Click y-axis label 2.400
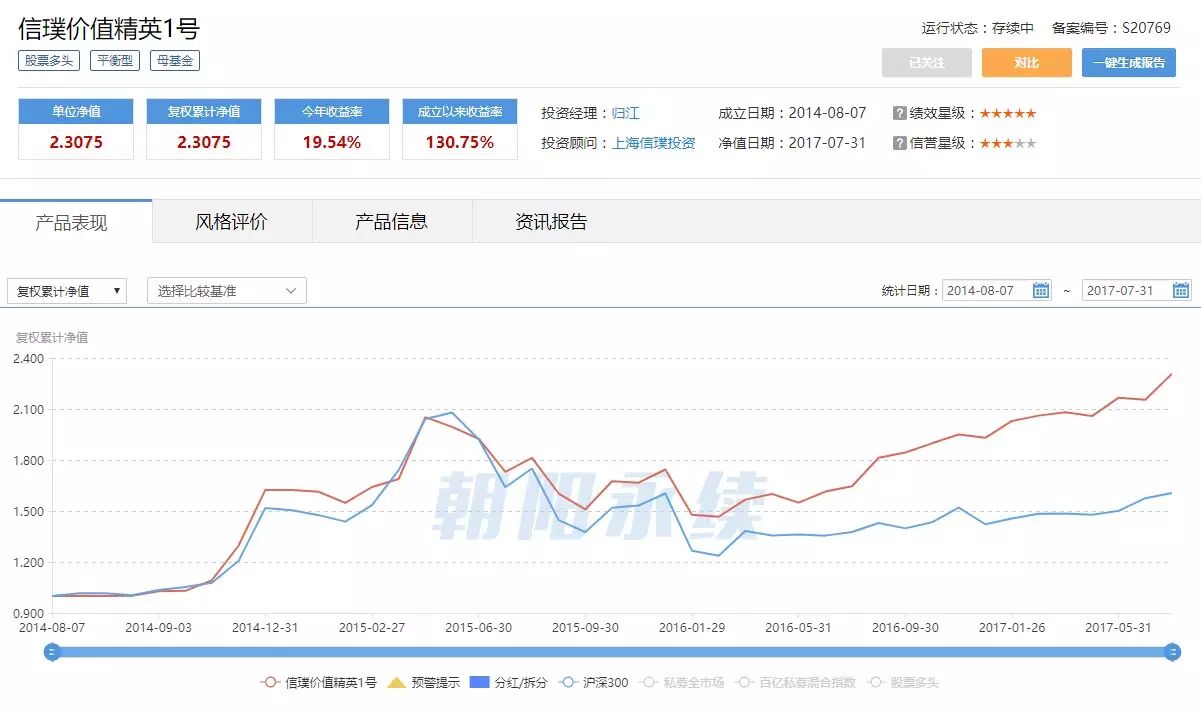The image size is (1201, 712). (28, 358)
